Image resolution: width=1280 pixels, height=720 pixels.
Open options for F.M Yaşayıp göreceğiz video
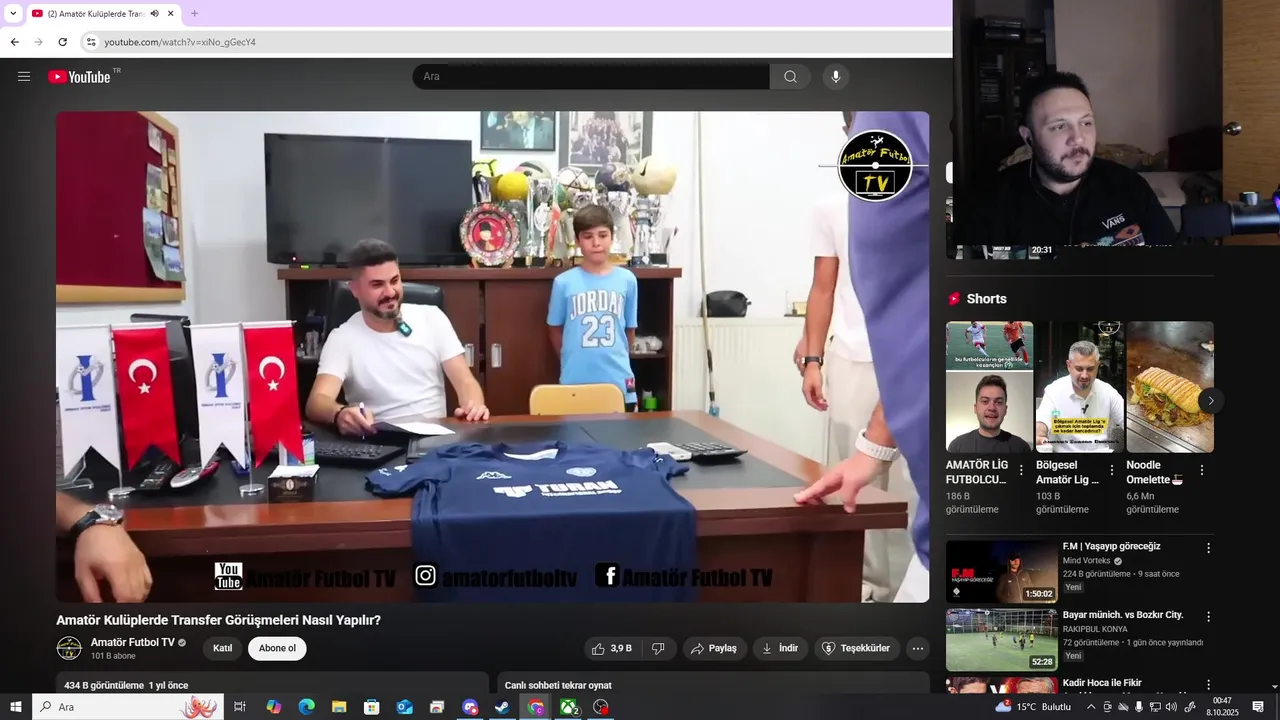[1208, 548]
